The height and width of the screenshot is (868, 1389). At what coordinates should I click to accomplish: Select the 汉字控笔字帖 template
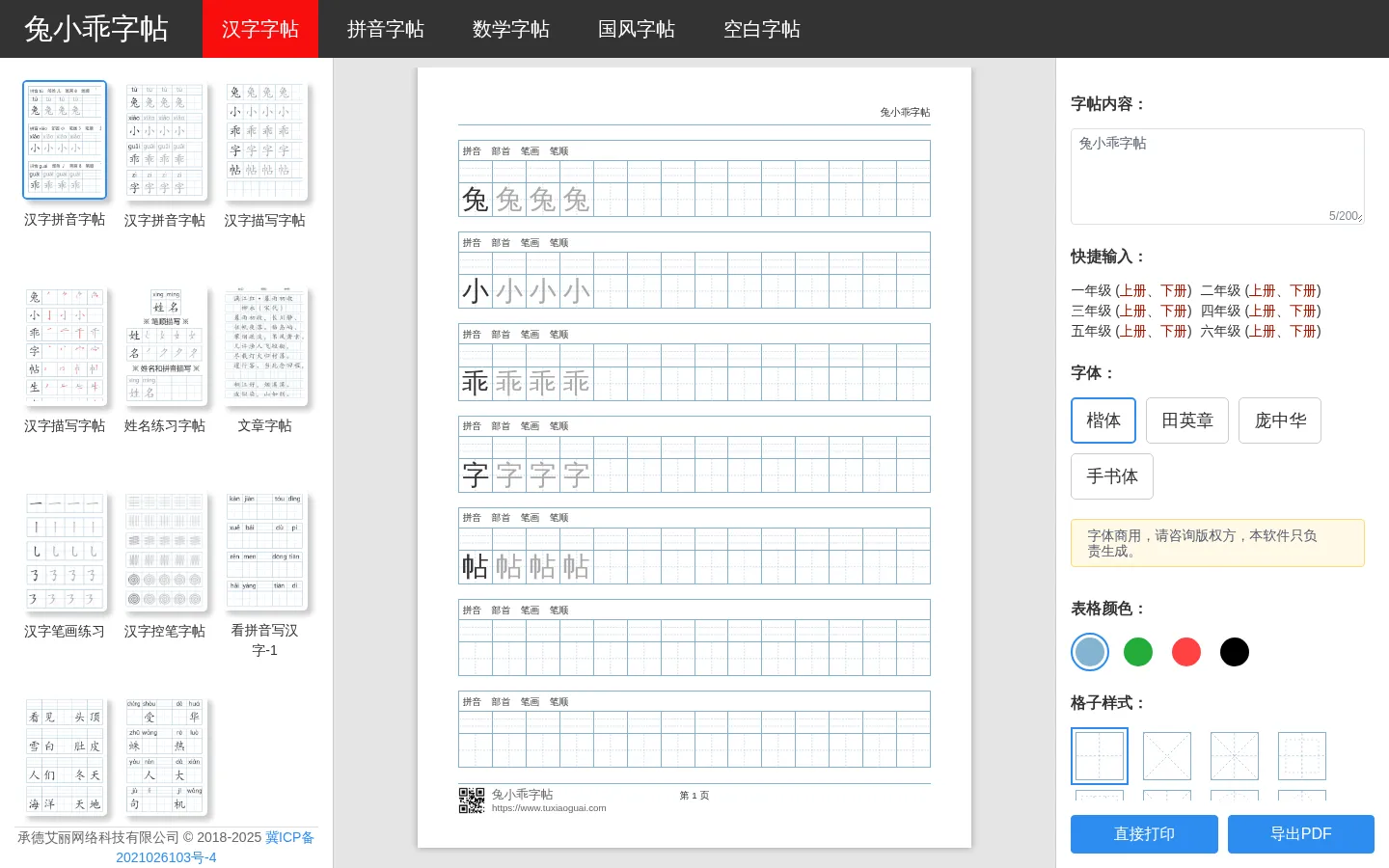pos(165,566)
